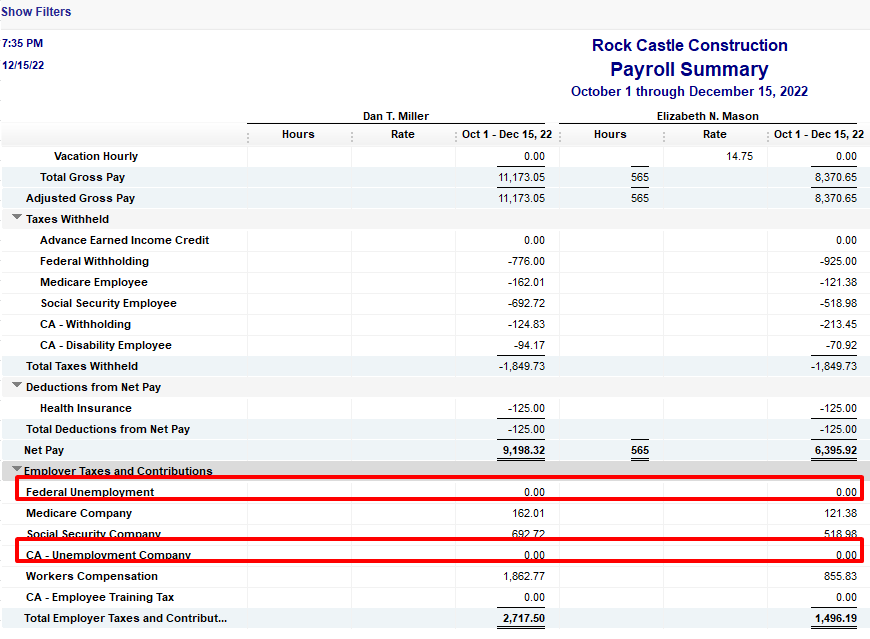Click the Show Filters link
The width and height of the screenshot is (870, 639).
coord(36,12)
